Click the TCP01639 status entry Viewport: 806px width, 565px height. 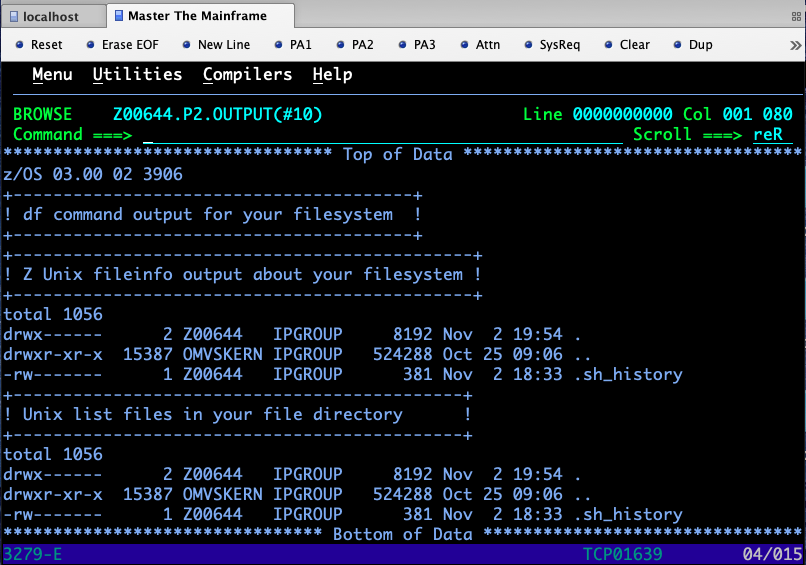point(622,554)
